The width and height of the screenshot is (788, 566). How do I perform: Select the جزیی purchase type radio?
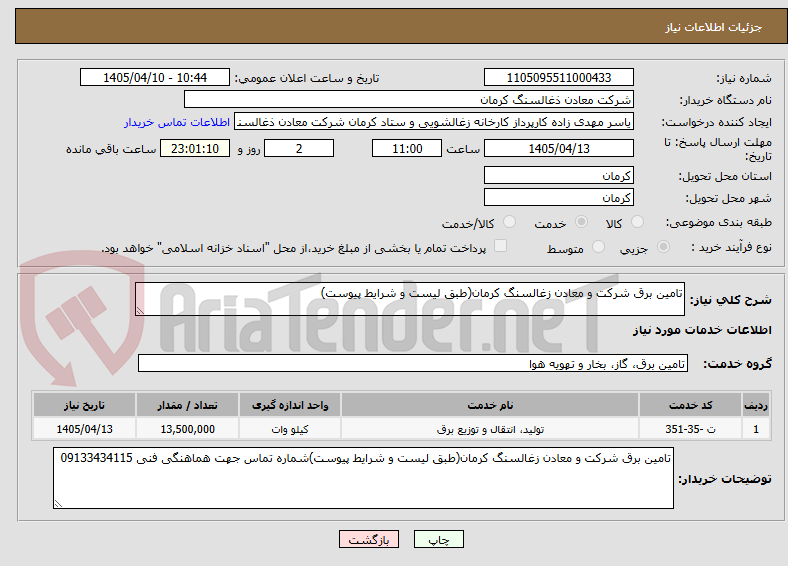pos(663,246)
